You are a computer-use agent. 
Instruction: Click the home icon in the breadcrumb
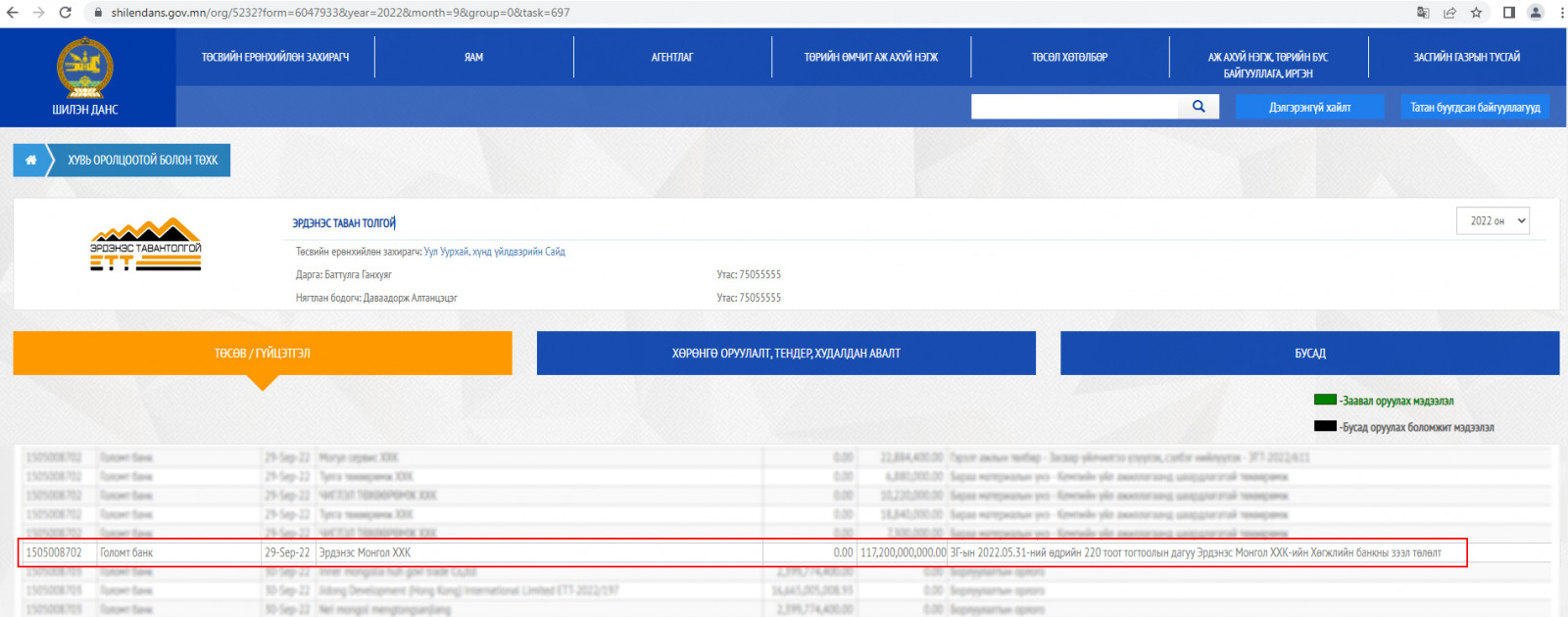tap(30, 161)
